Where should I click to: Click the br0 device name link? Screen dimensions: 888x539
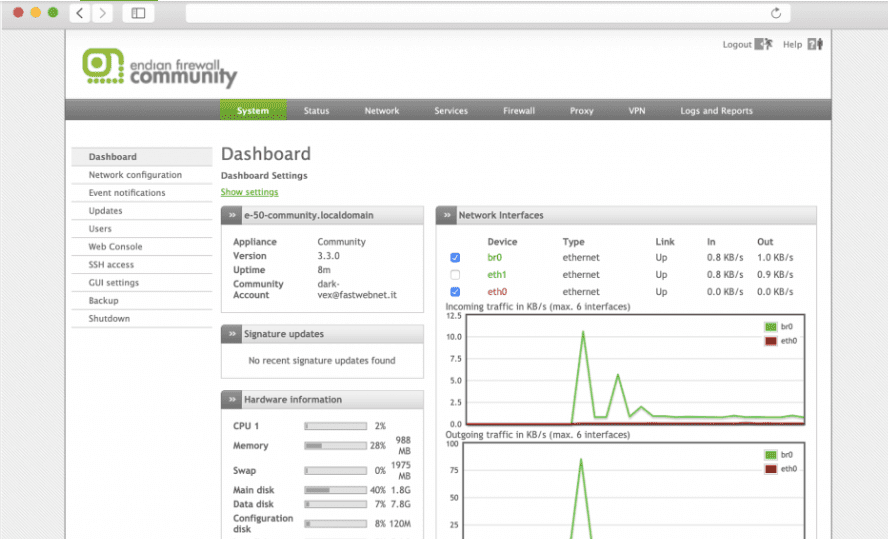click(494, 258)
